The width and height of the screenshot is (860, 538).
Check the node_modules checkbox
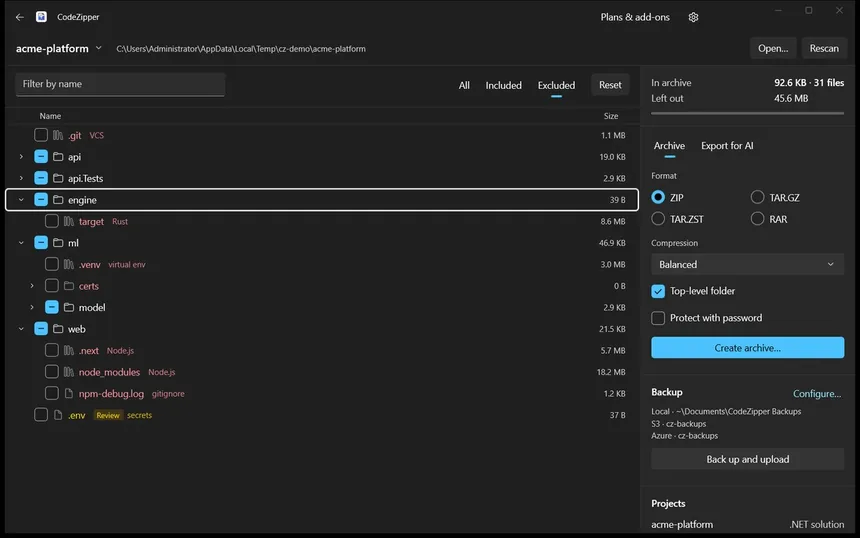tap(52, 372)
